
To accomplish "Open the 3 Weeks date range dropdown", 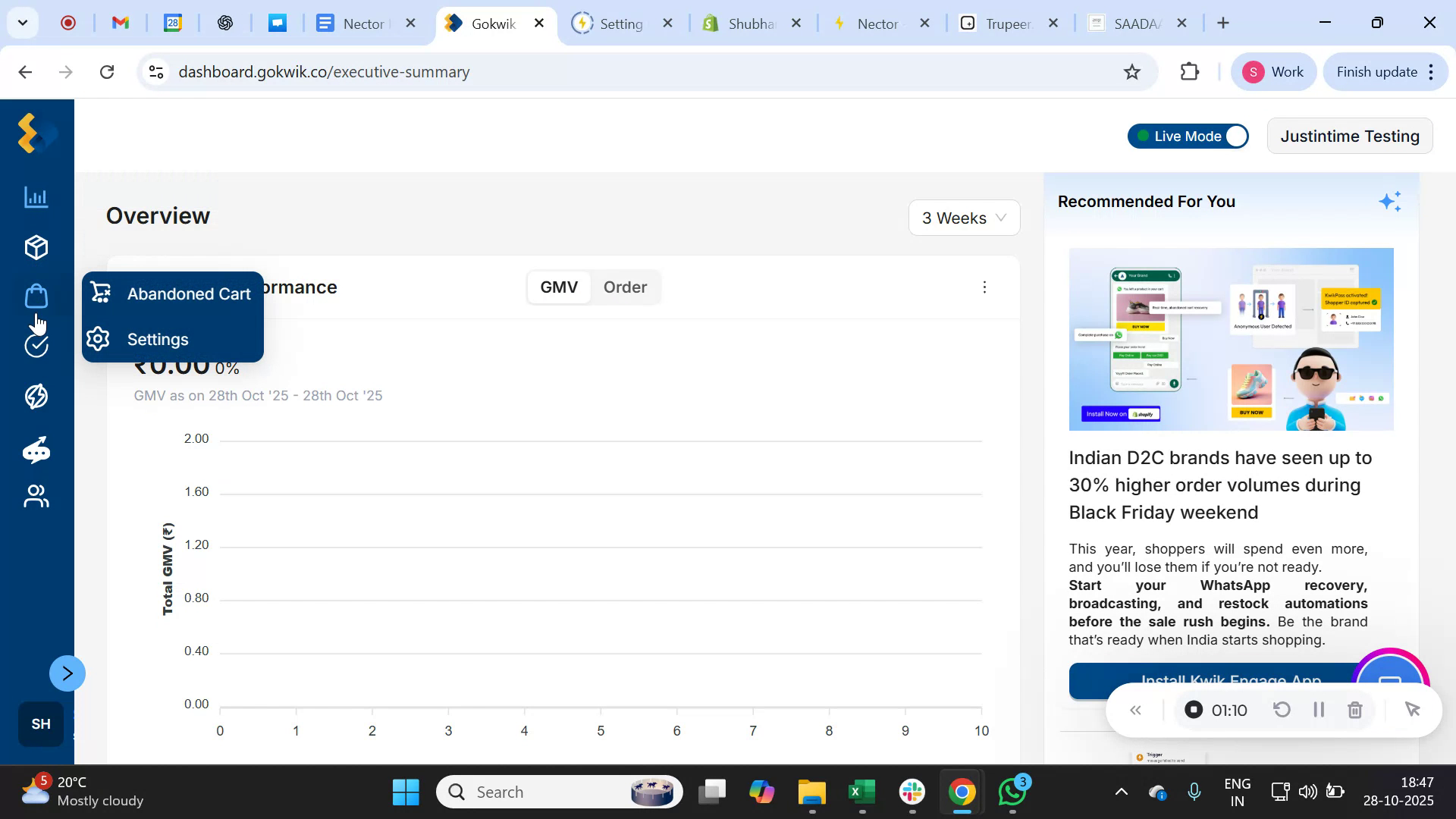I will [x=964, y=218].
